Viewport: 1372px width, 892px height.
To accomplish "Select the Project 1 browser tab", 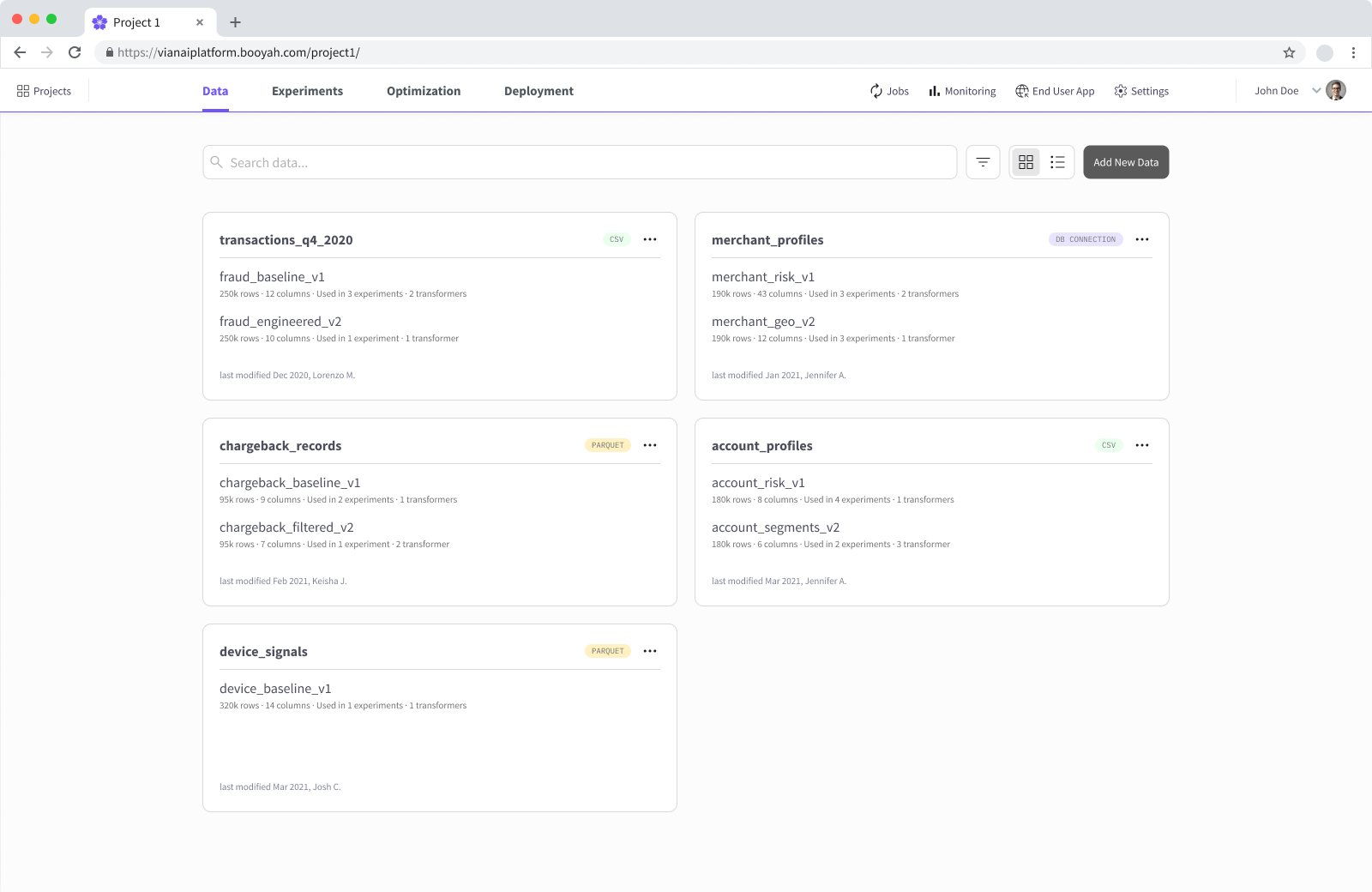I will pyautogui.click(x=150, y=22).
